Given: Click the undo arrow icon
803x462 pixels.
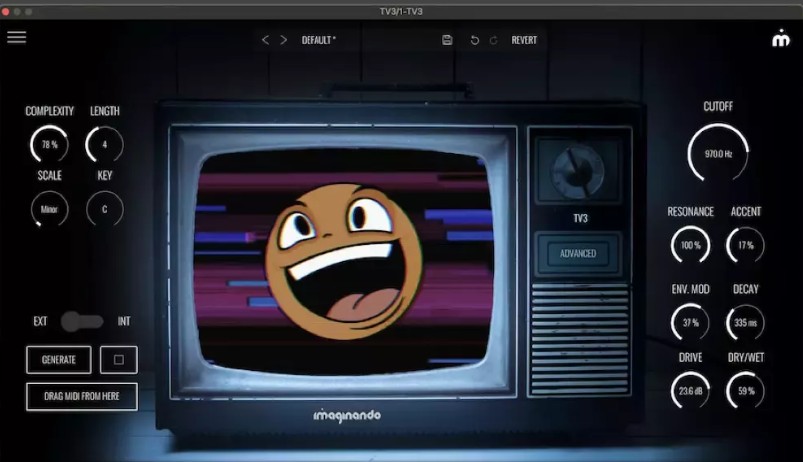Looking at the screenshot, I should coord(475,40).
